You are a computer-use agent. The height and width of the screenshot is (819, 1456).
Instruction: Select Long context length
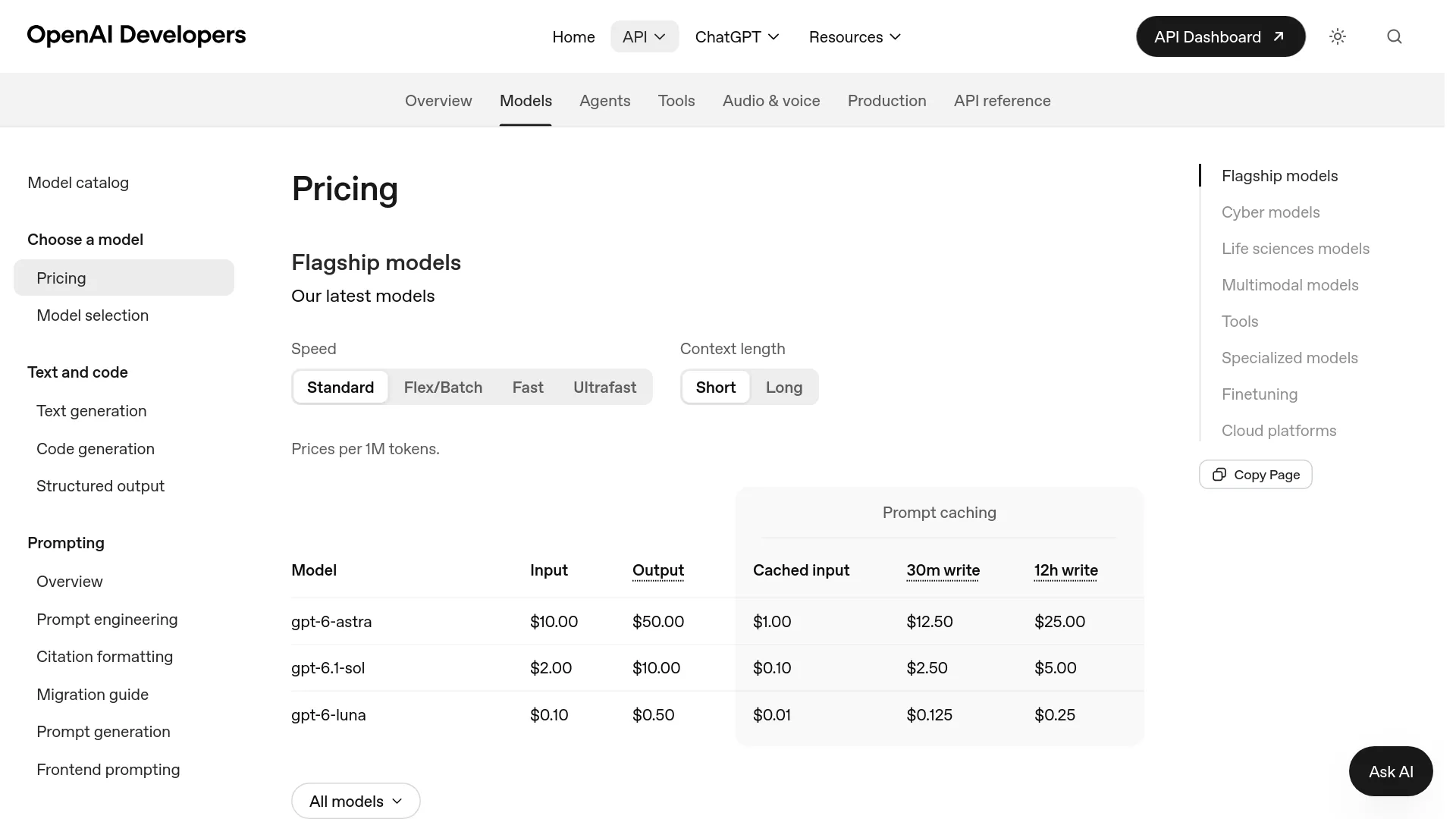coord(784,387)
